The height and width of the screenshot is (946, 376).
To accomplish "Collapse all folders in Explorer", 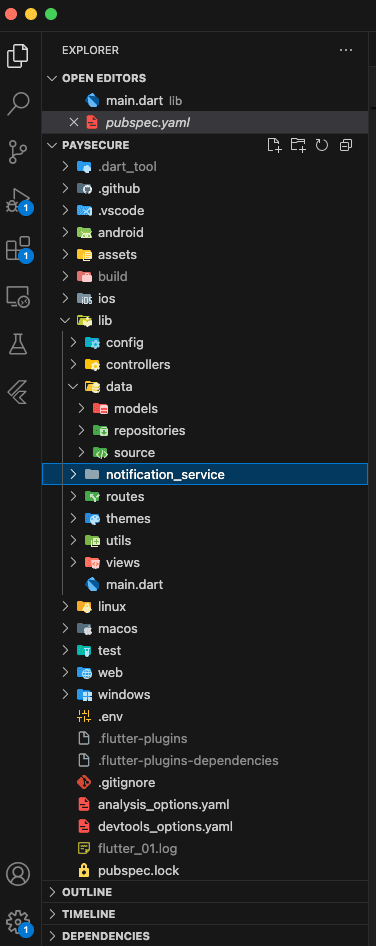I will click(346, 145).
